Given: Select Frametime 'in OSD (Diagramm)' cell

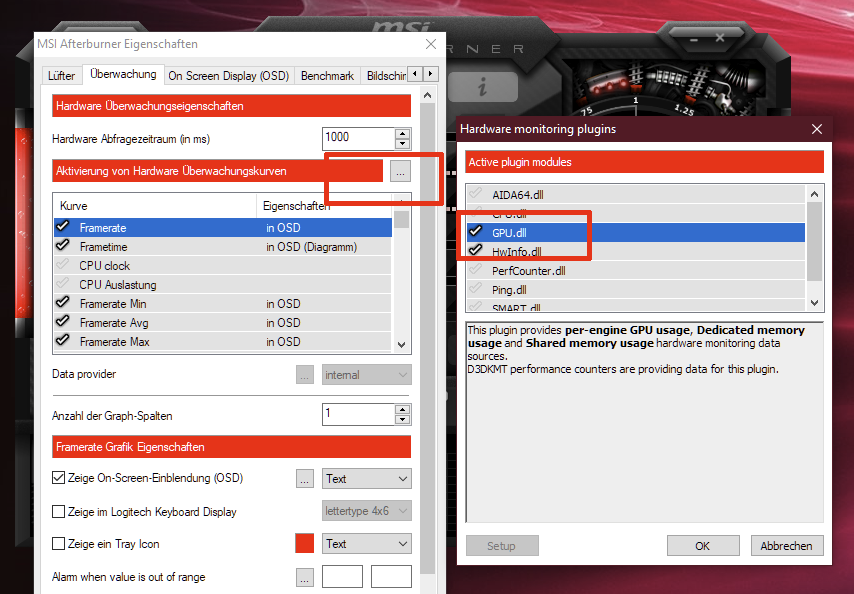Looking at the screenshot, I should (x=312, y=247).
